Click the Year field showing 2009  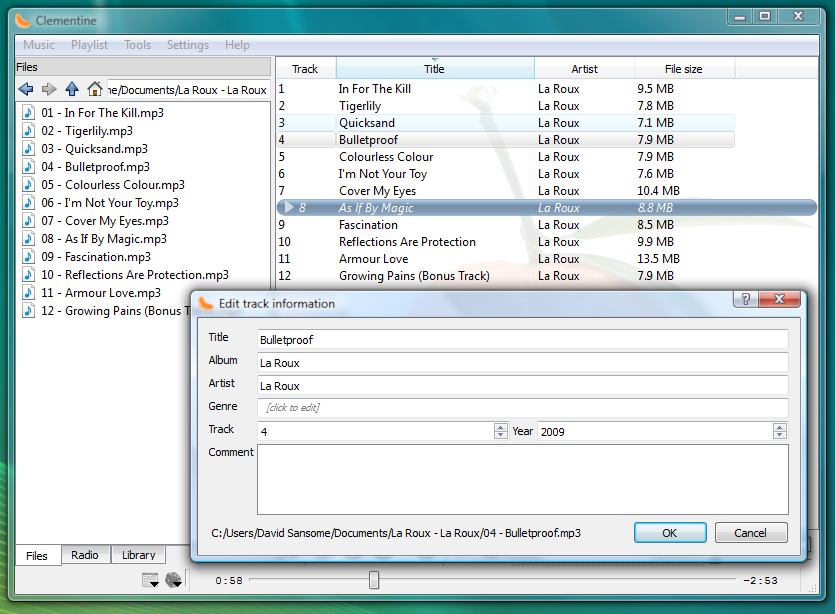656,431
